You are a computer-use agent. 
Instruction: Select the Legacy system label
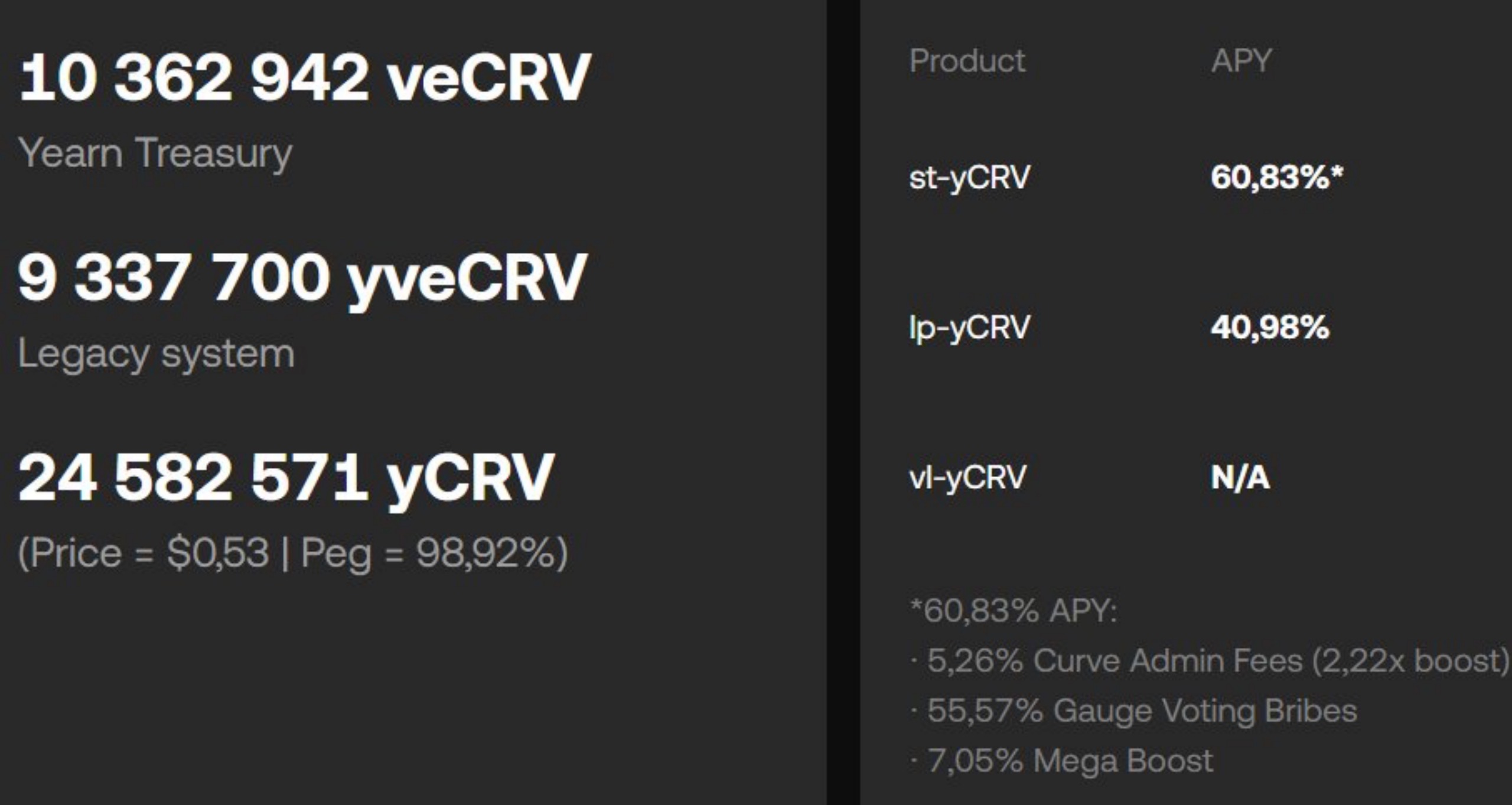tap(157, 355)
